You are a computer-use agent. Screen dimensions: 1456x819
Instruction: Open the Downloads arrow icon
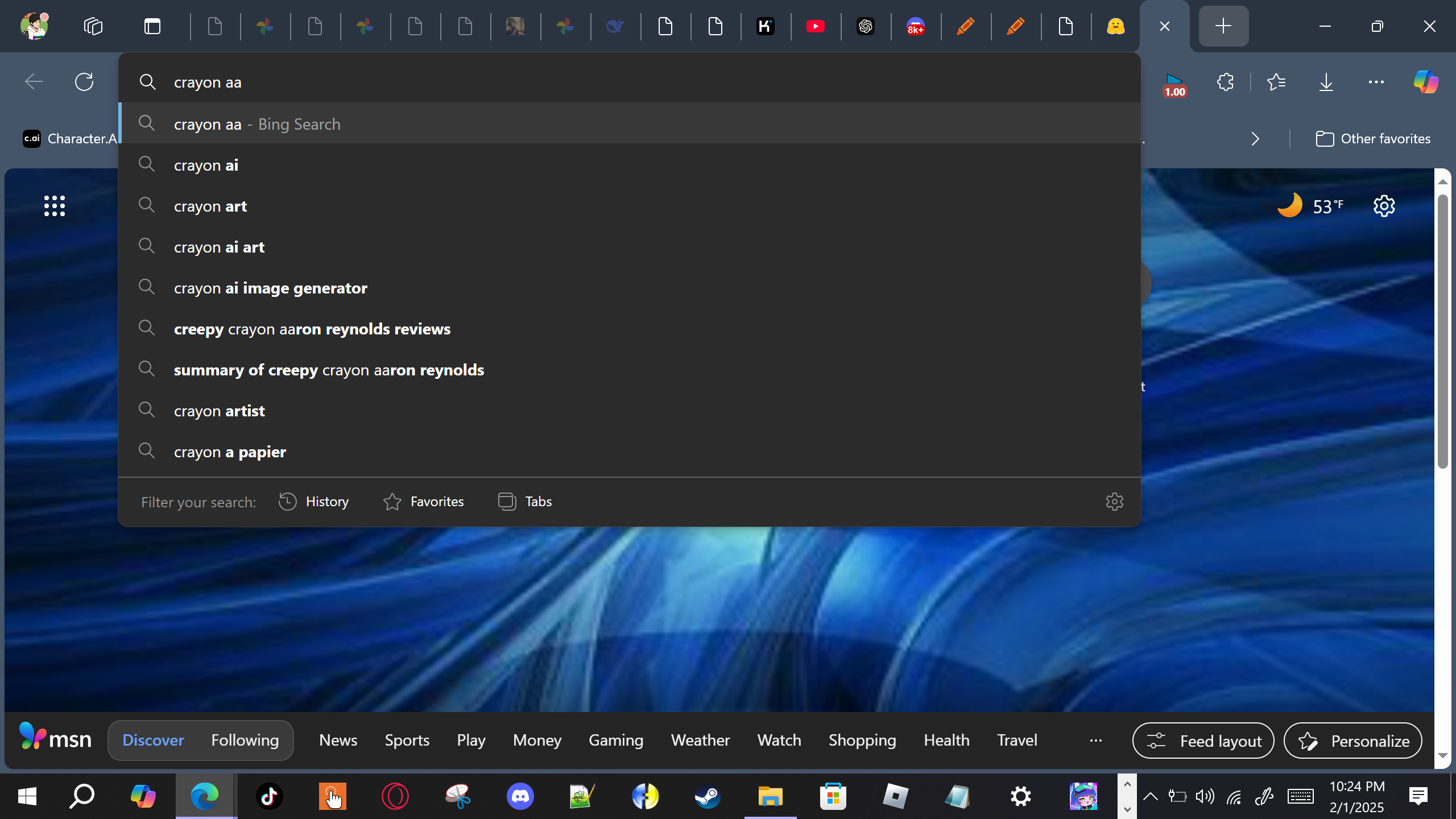[1326, 82]
